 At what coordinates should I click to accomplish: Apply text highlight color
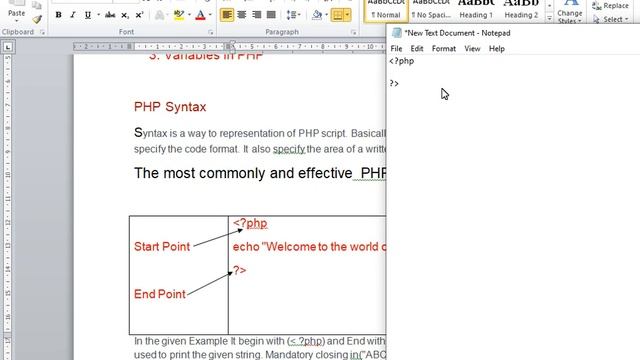click(178, 15)
